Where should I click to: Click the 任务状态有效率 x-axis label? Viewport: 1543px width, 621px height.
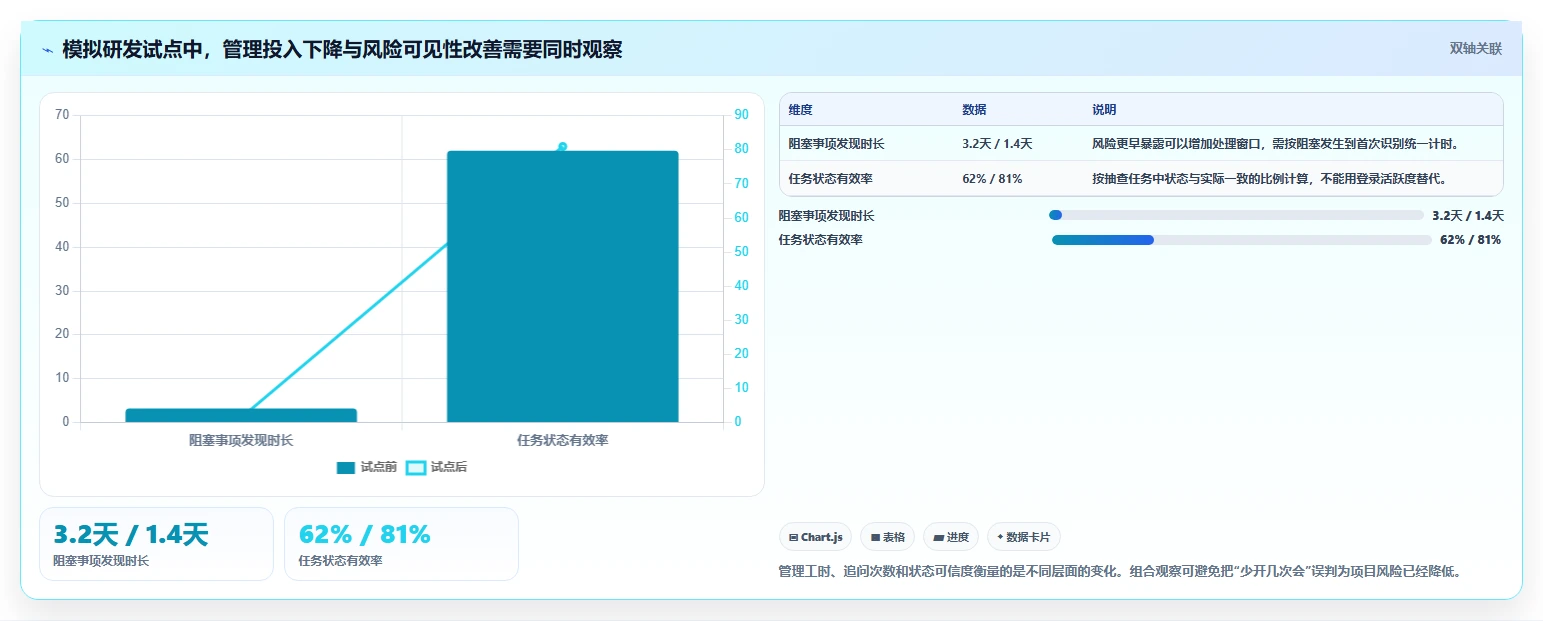(563, 440)
